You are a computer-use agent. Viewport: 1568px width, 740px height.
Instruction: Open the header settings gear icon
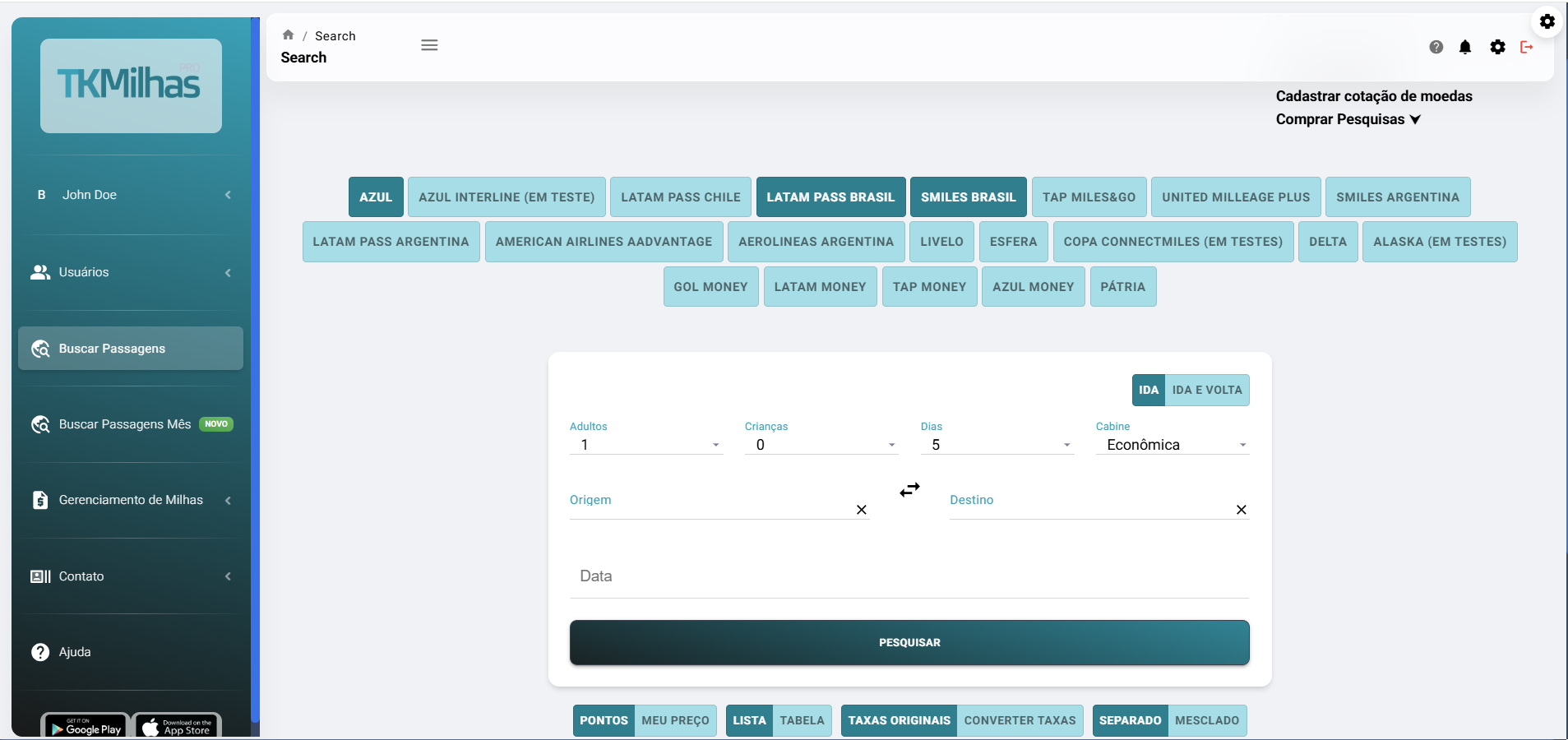(x=1497, y=47)
